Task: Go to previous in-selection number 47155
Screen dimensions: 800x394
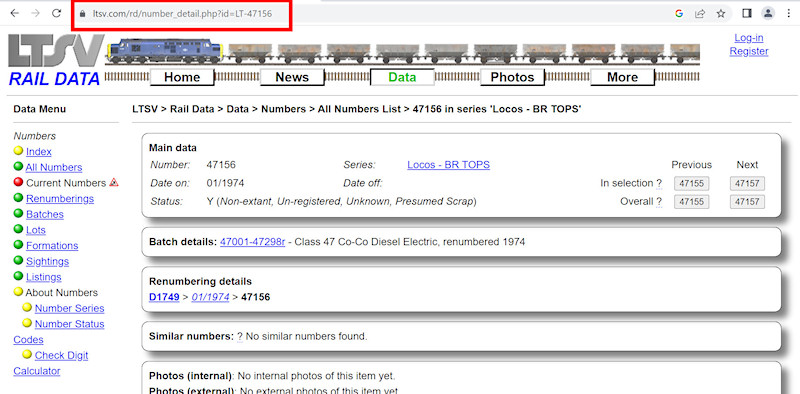Action: [691, 184]
